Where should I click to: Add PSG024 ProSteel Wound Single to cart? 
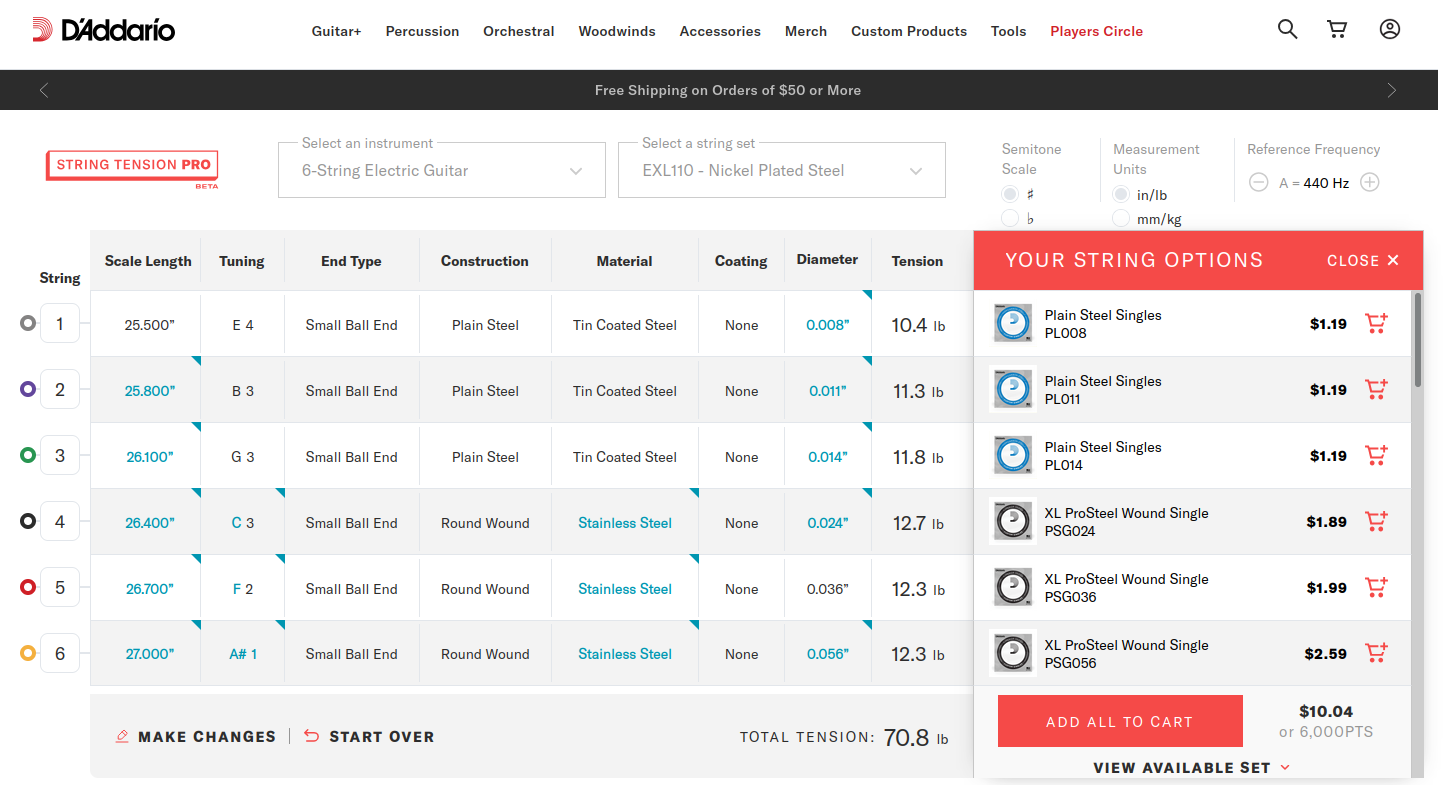point(1377,522)
